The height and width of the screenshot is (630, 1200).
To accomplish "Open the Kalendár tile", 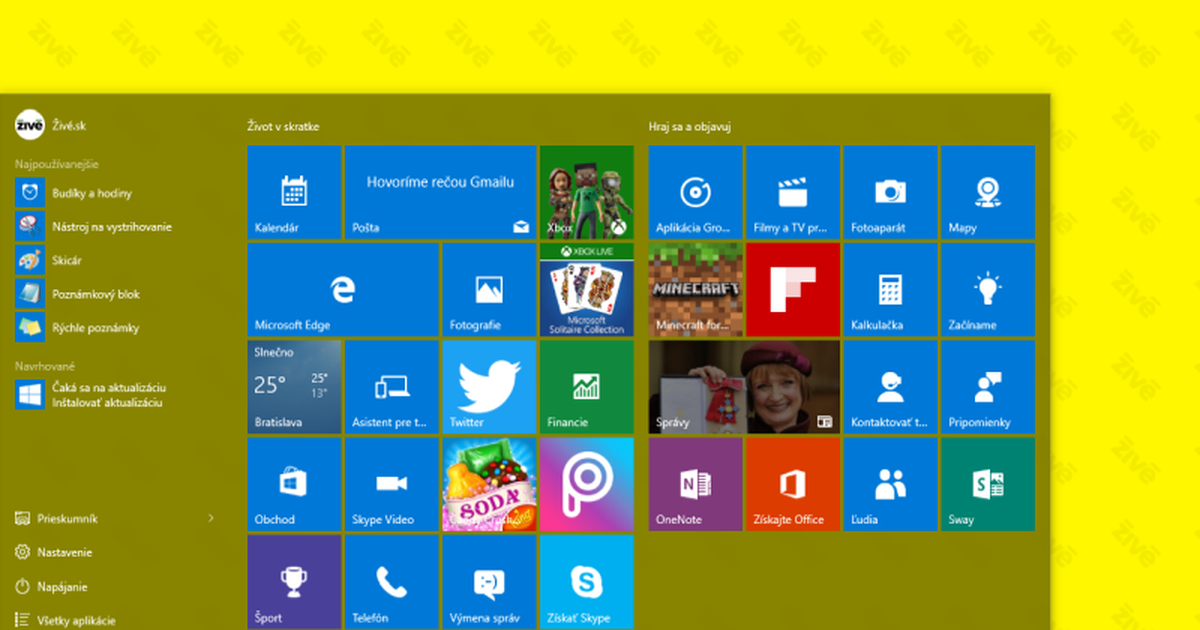I will 294,192.
